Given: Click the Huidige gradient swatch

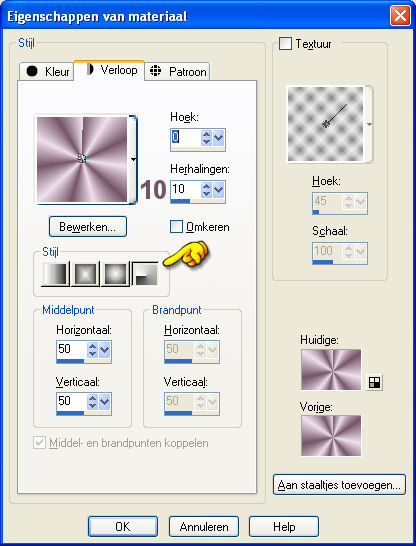Looking at the screenshot, I should [x=331, y=370].
